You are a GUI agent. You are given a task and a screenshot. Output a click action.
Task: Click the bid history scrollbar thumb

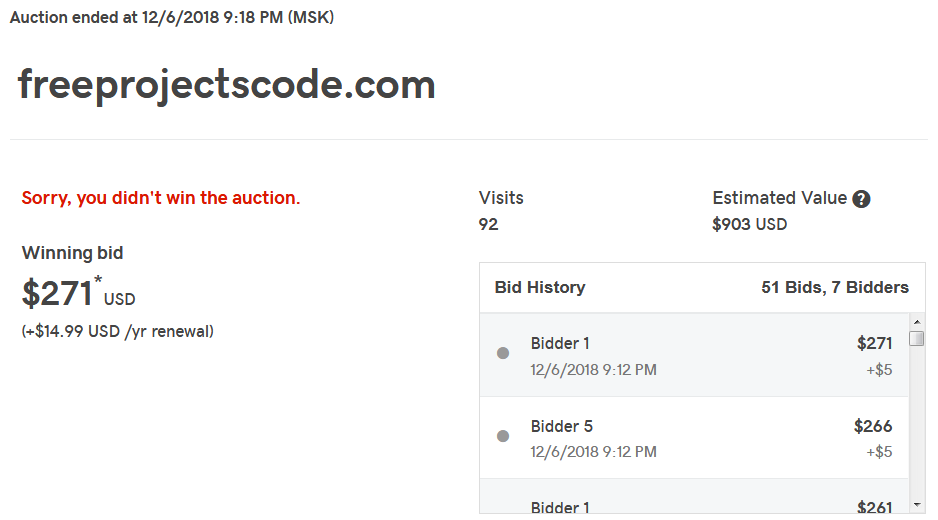(916, 339)
